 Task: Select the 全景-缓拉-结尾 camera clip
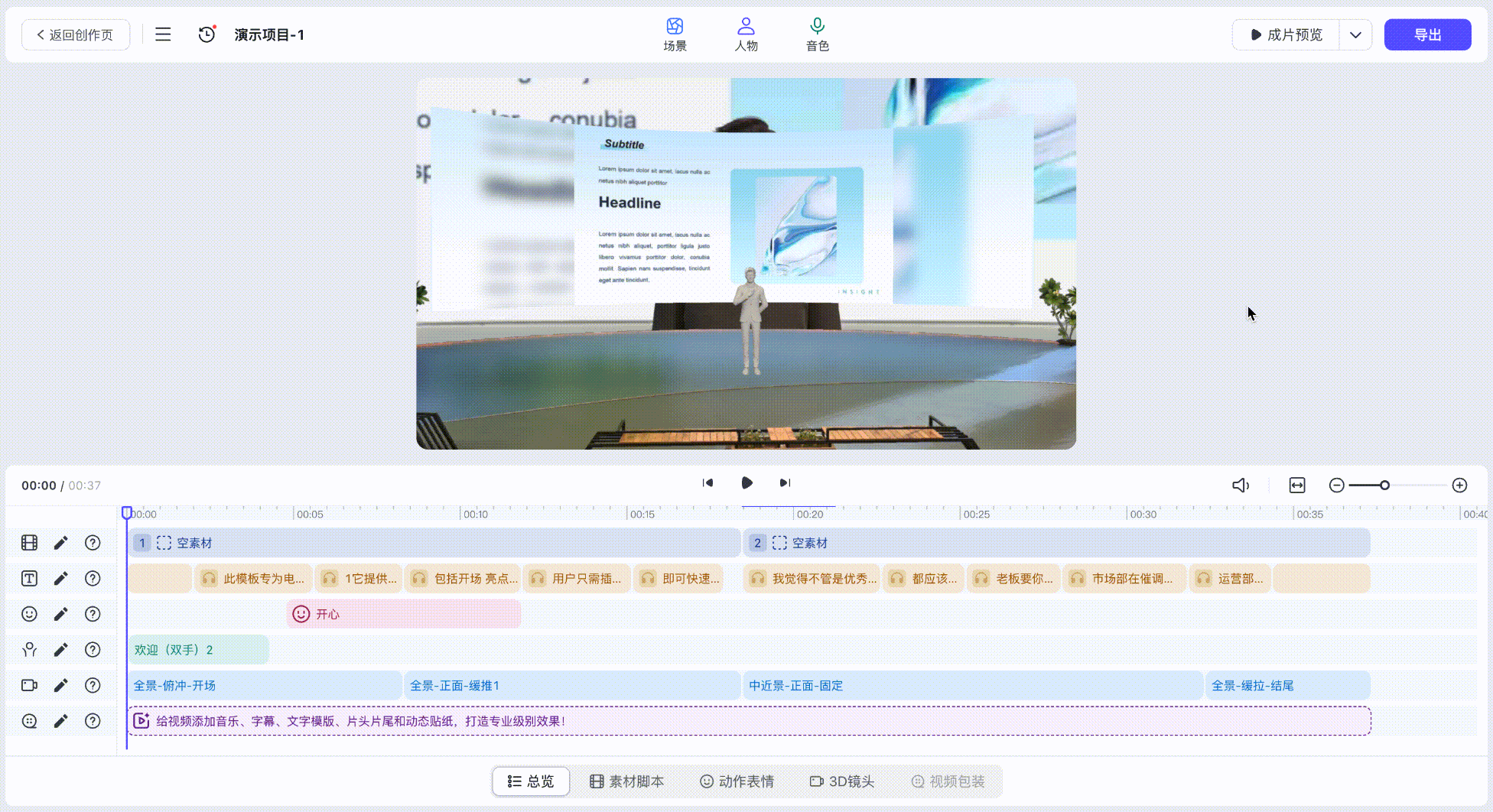click(x=1288, y=686)
